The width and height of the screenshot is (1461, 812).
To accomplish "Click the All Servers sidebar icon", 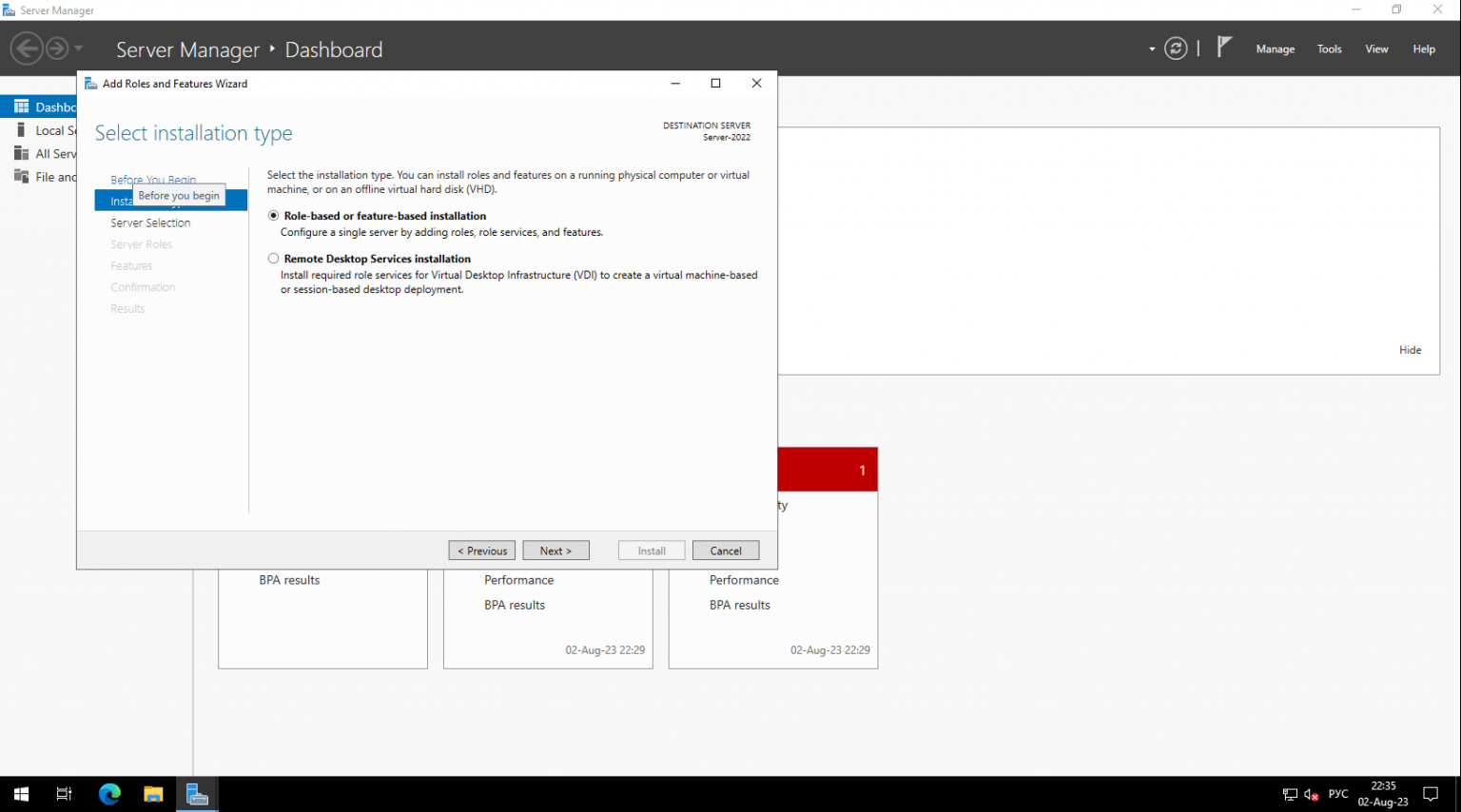I will [x=21, y=153].
